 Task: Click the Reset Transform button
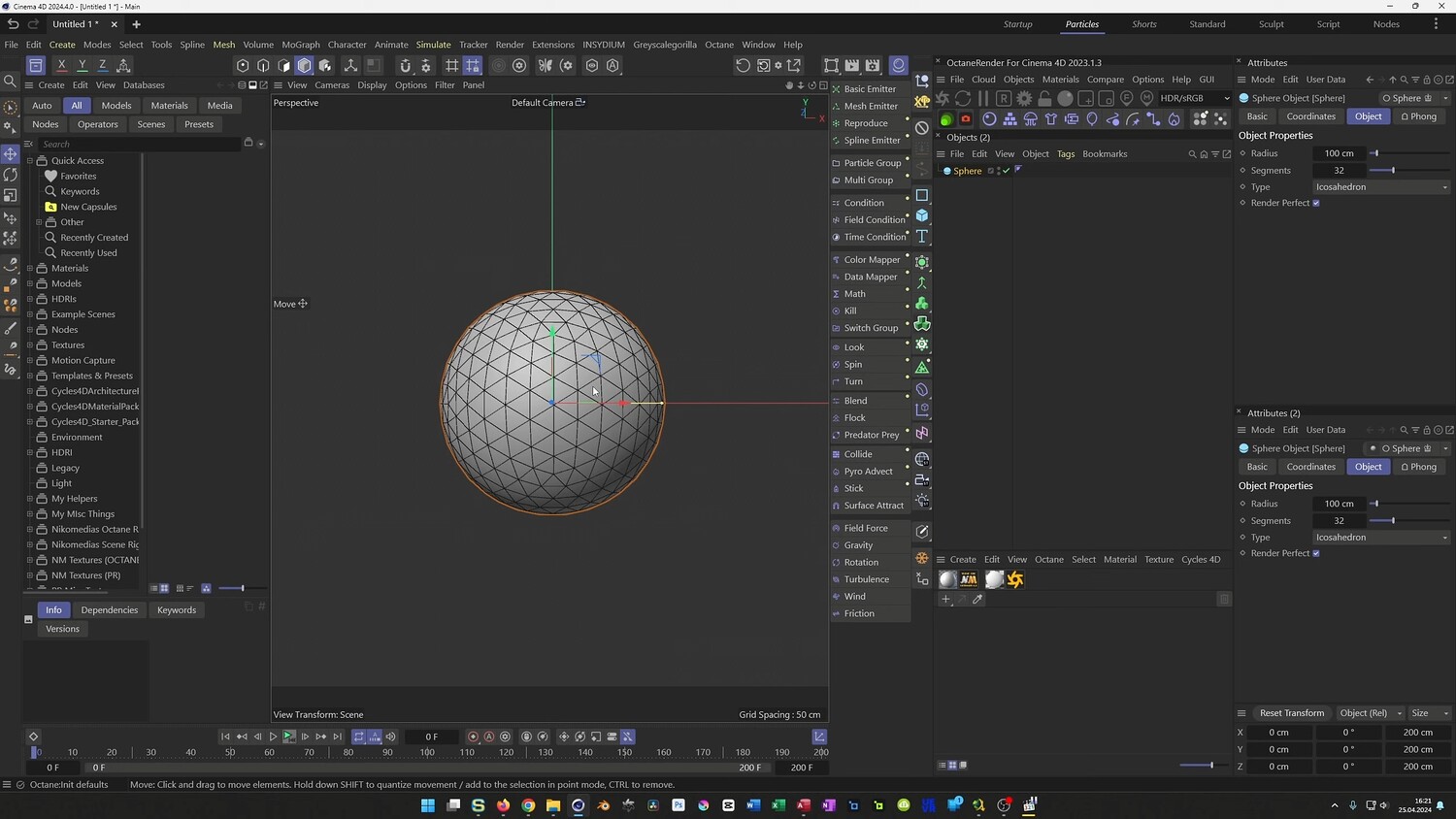point(1291,713)
